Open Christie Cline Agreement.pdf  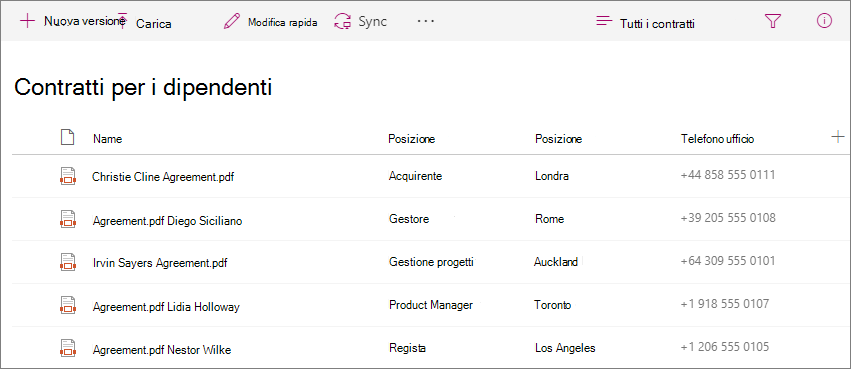coord(163,177)
